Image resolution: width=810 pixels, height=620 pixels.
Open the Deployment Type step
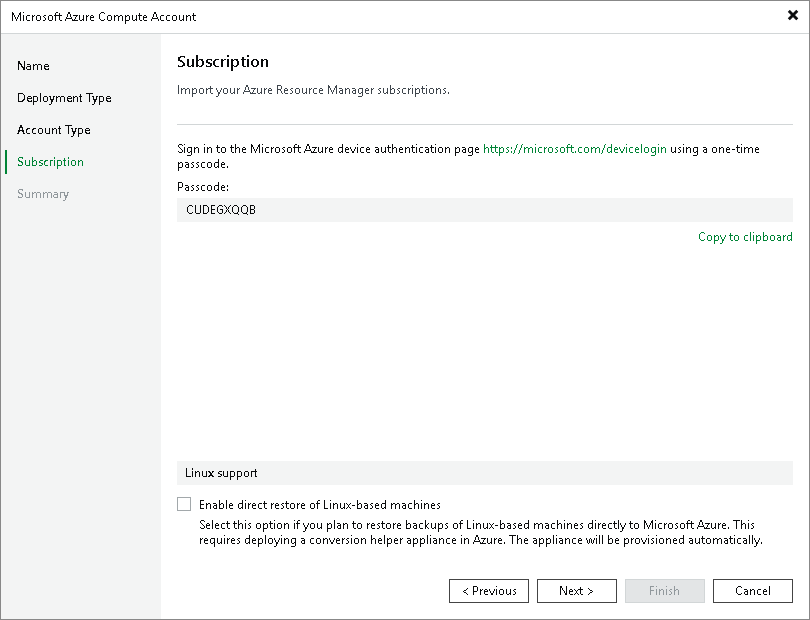pyautogui.click(x=64, y=98)
